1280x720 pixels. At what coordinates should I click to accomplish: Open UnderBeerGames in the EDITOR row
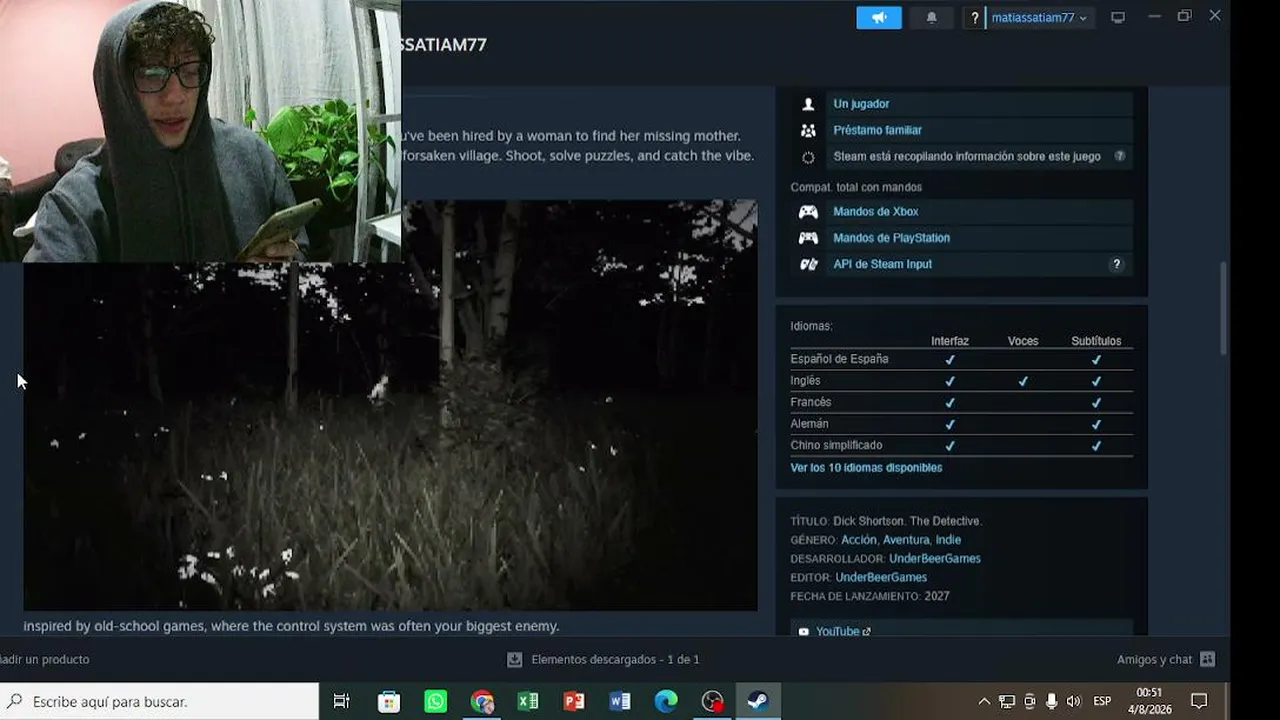tap(881, 578)
